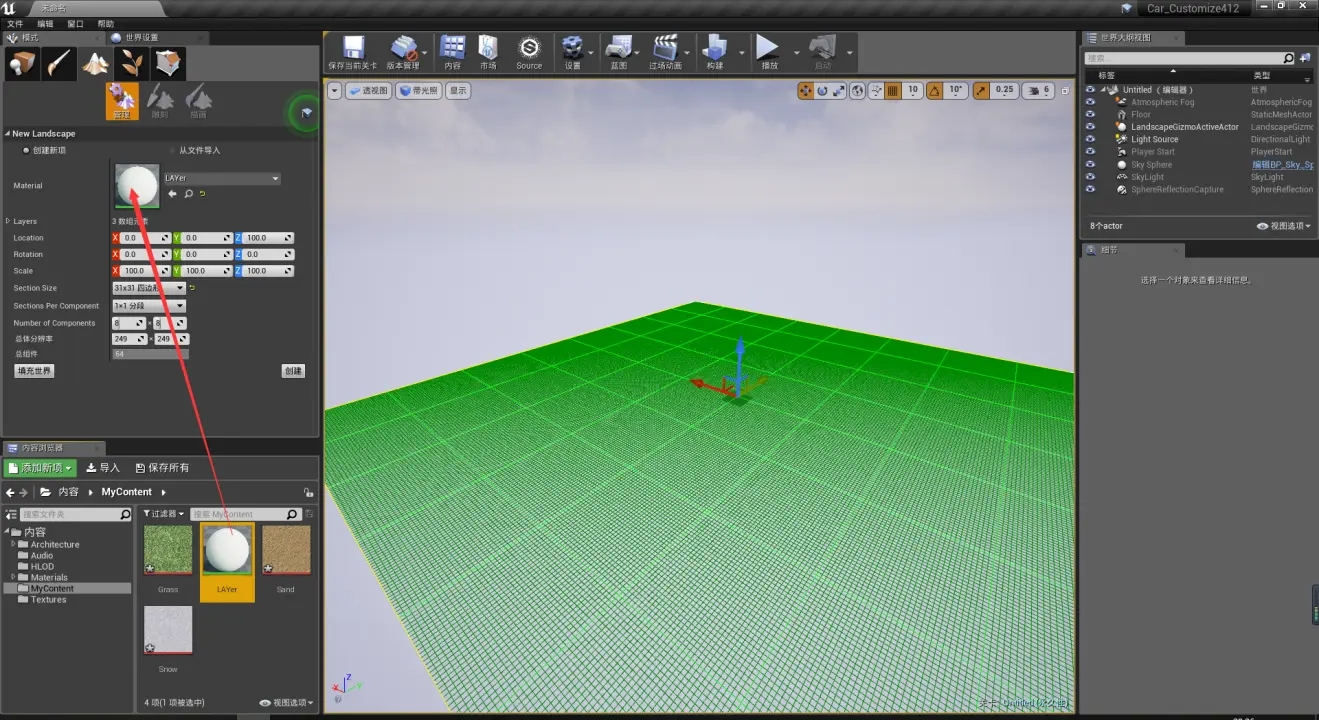Click the 导入 button
The height and width of the screenshot is (720, 1319).
pos(103,467)
